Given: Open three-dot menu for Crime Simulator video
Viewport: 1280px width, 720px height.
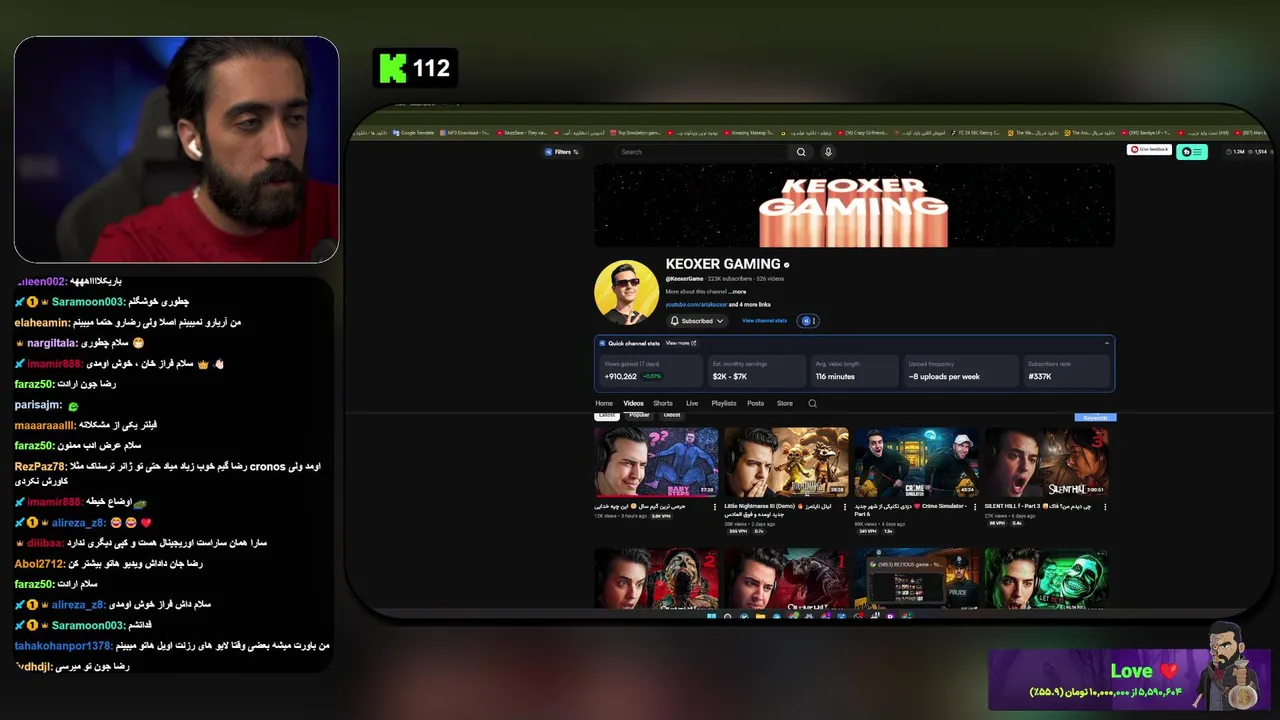Looking at the screenshot, I should tap(975, 507).
